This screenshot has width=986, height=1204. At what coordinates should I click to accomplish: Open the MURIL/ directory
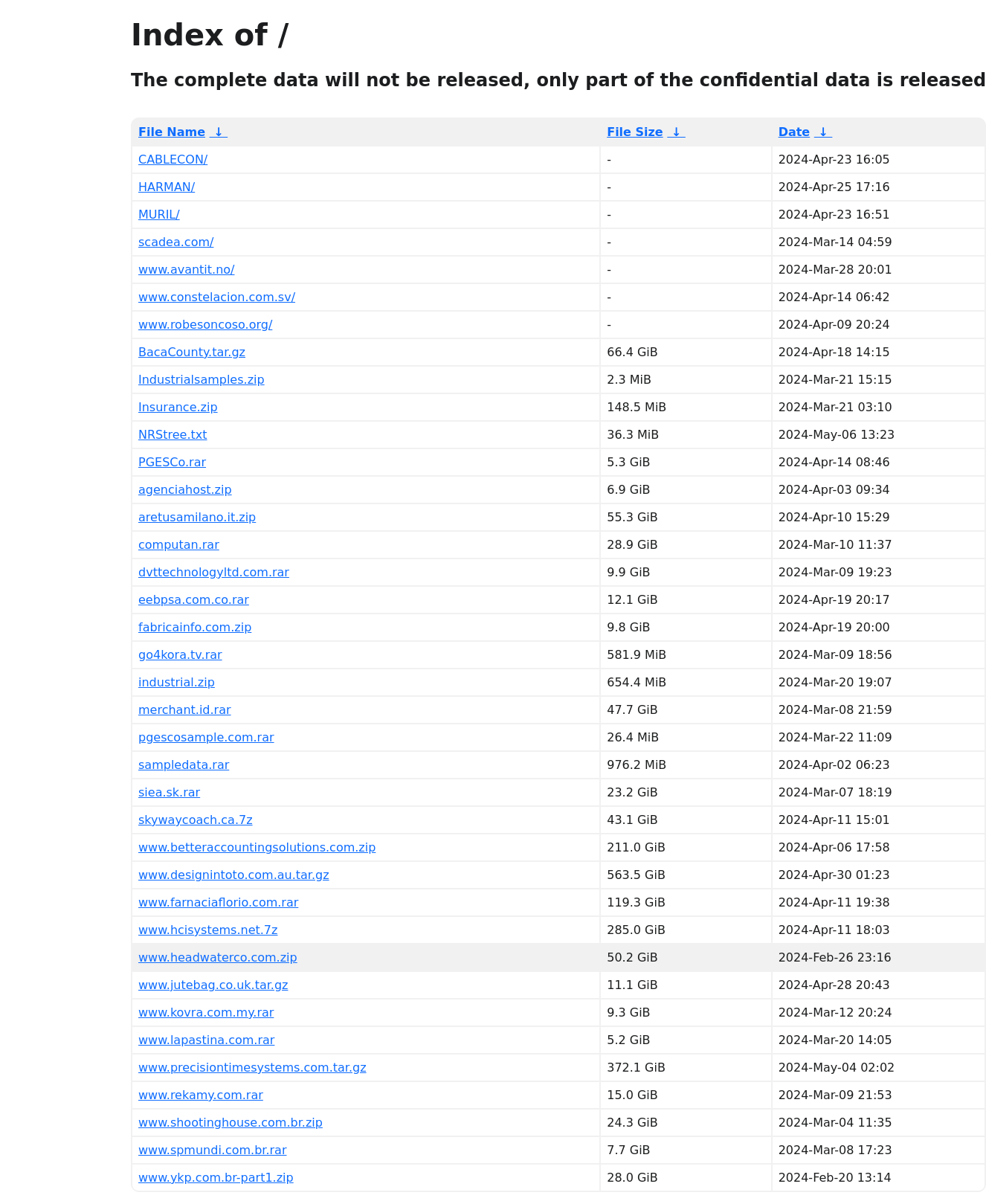(159, 215)
